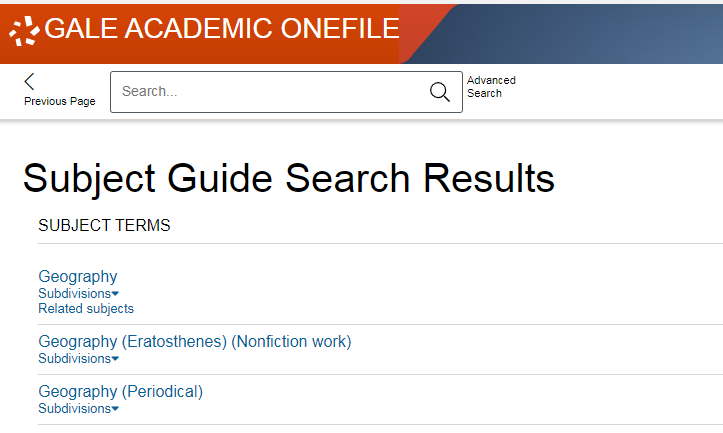Viewport: 723px width, 433px height.
Task: Expand Subdivisions under Geography (Eratosthenes)
Action: tap(74, 358)
